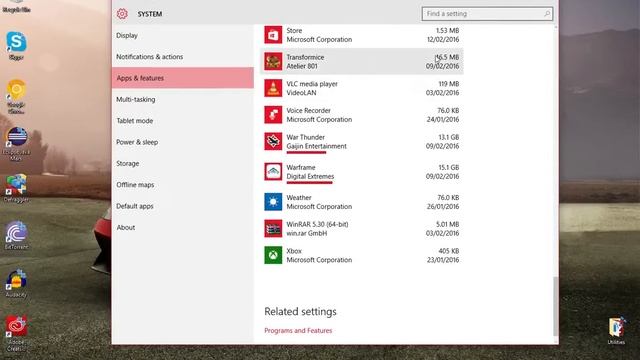Click Digital Extremes publisher text
The height and width of the screenshot is (360, 640).
point(310,176)
